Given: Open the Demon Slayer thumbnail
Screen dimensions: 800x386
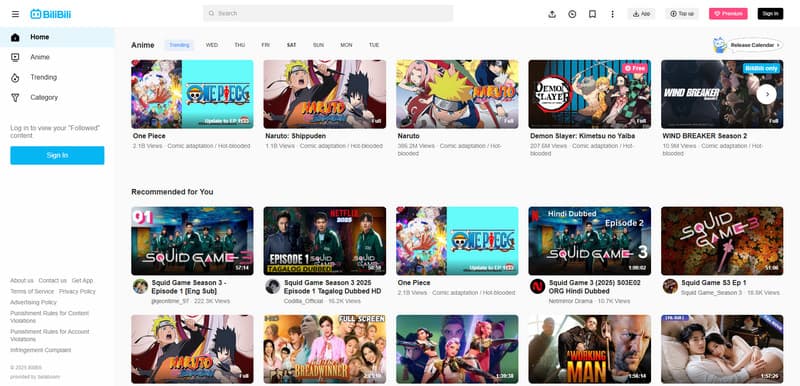Looking at the screenshot, I should click(589, 94).
